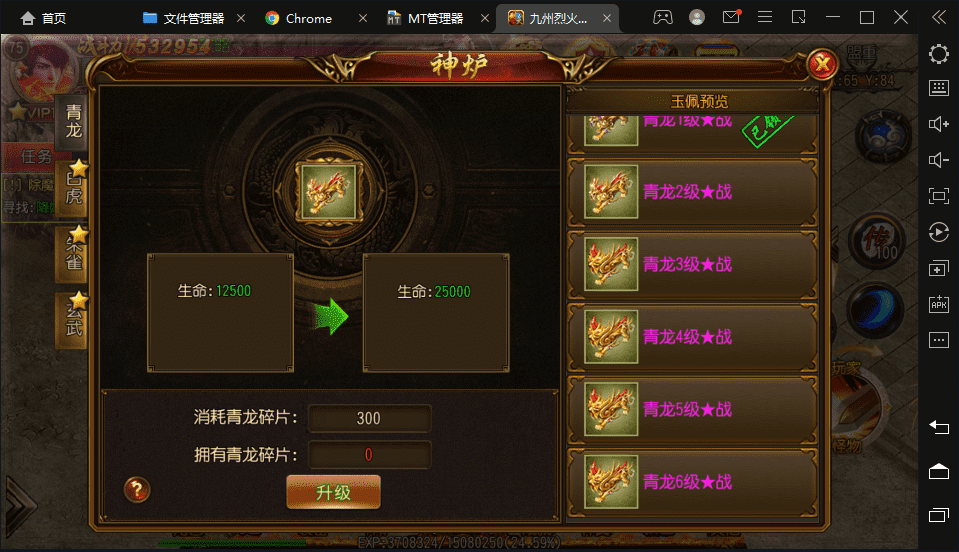Close the 神炉 panel with red X
Image resolution: width=959 pixels, height=552 pixels.
[822, 64]
